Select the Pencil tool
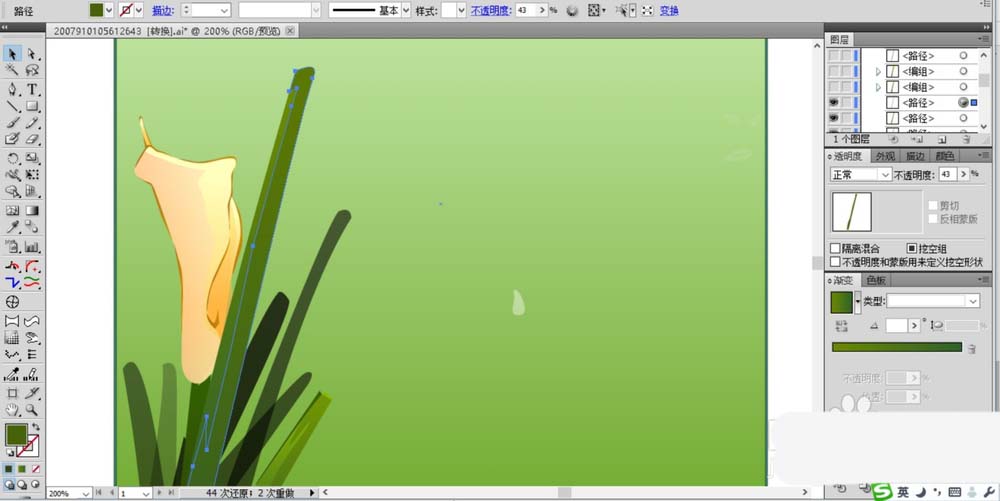This screenshot has width=1000, height=501. point(32,123)
